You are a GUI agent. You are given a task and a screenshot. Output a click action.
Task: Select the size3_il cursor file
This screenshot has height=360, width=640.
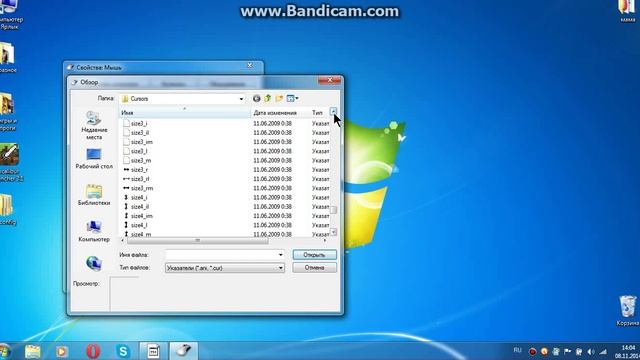(140, 133)
